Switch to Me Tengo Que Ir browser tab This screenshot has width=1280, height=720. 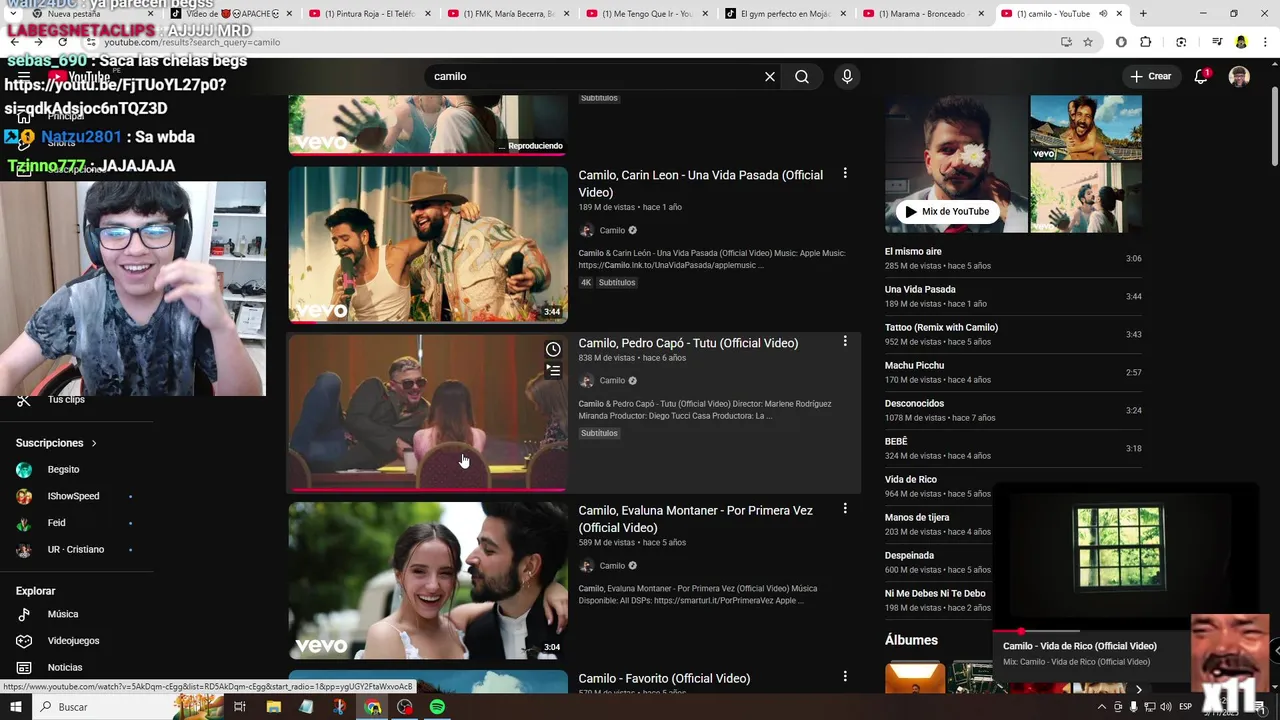coord(643,14)
